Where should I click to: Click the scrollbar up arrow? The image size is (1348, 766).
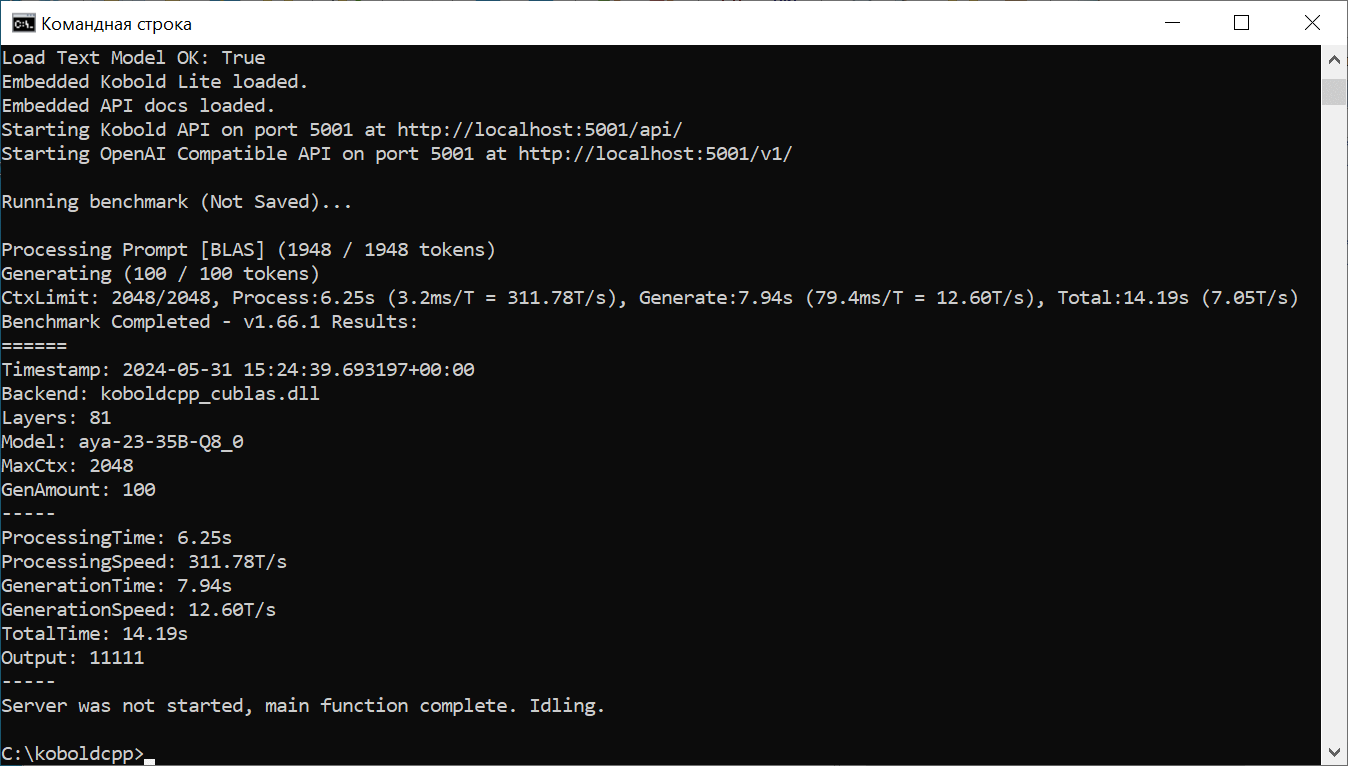click(x=1334, y=60)
